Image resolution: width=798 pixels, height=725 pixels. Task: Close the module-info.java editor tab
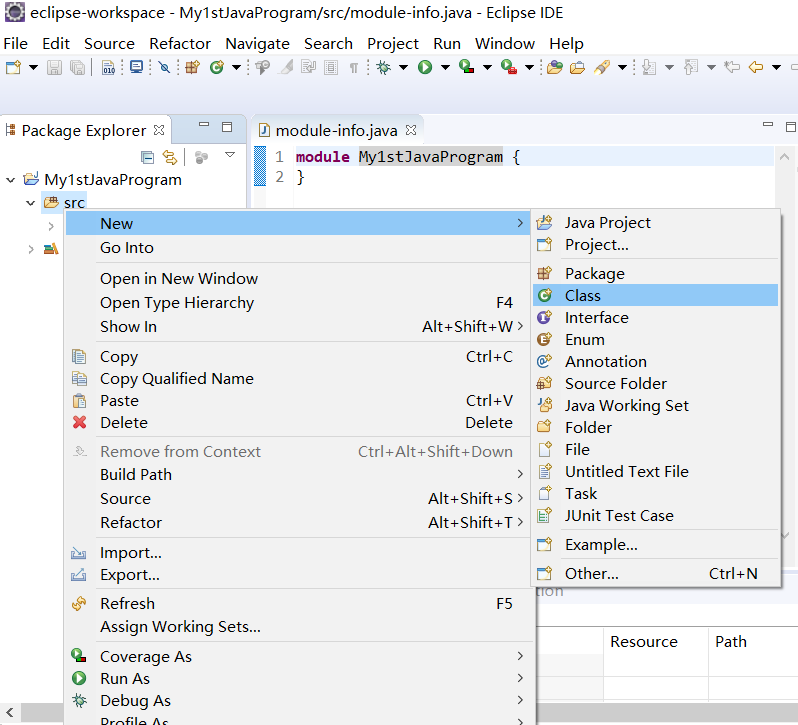411,130
